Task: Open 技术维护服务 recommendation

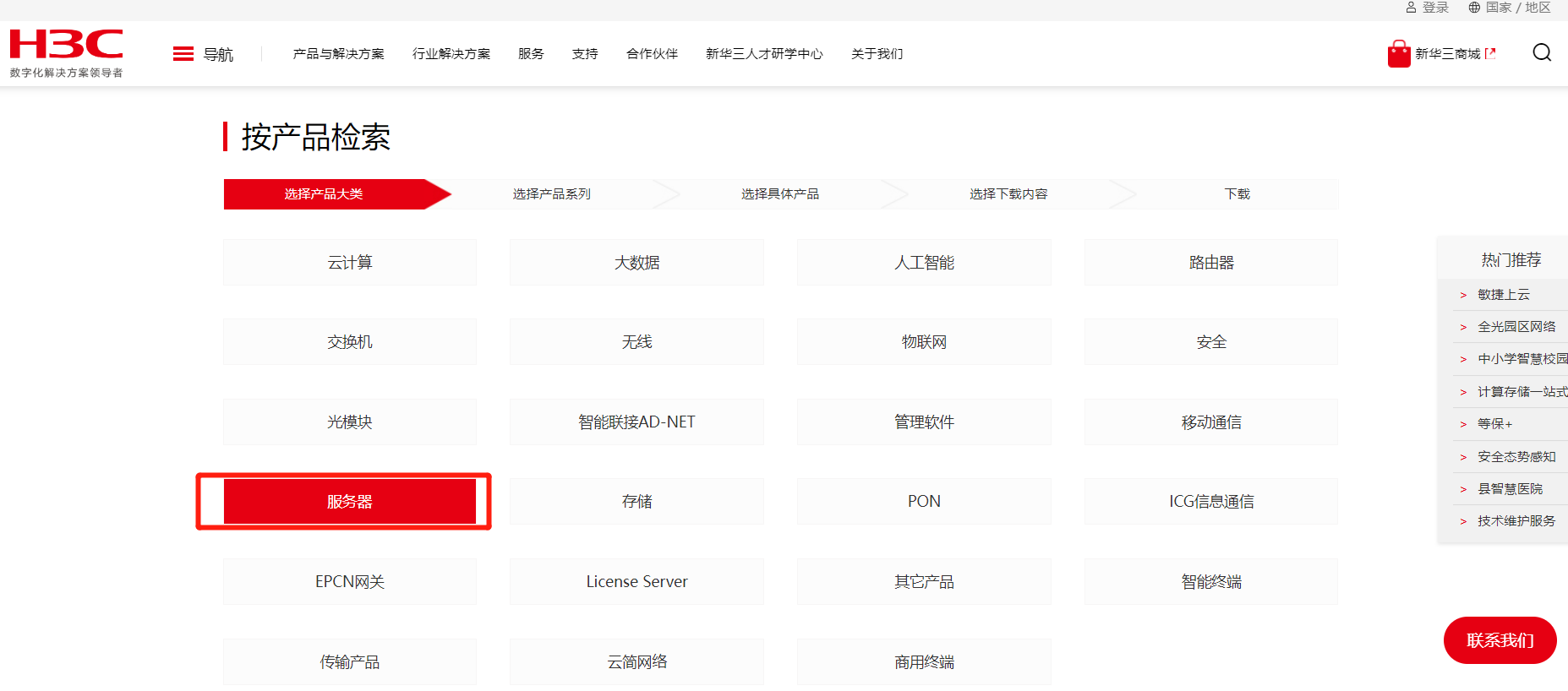Action: pos(1516,521)
